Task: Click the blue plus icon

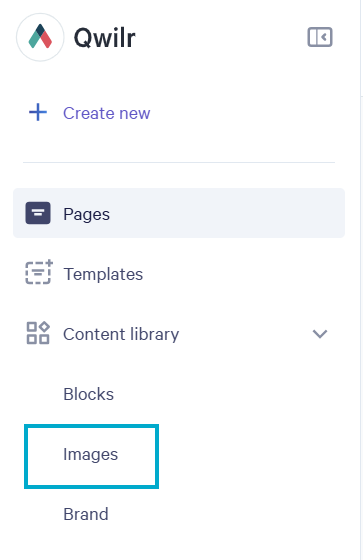Action: [x=38, y=112]
